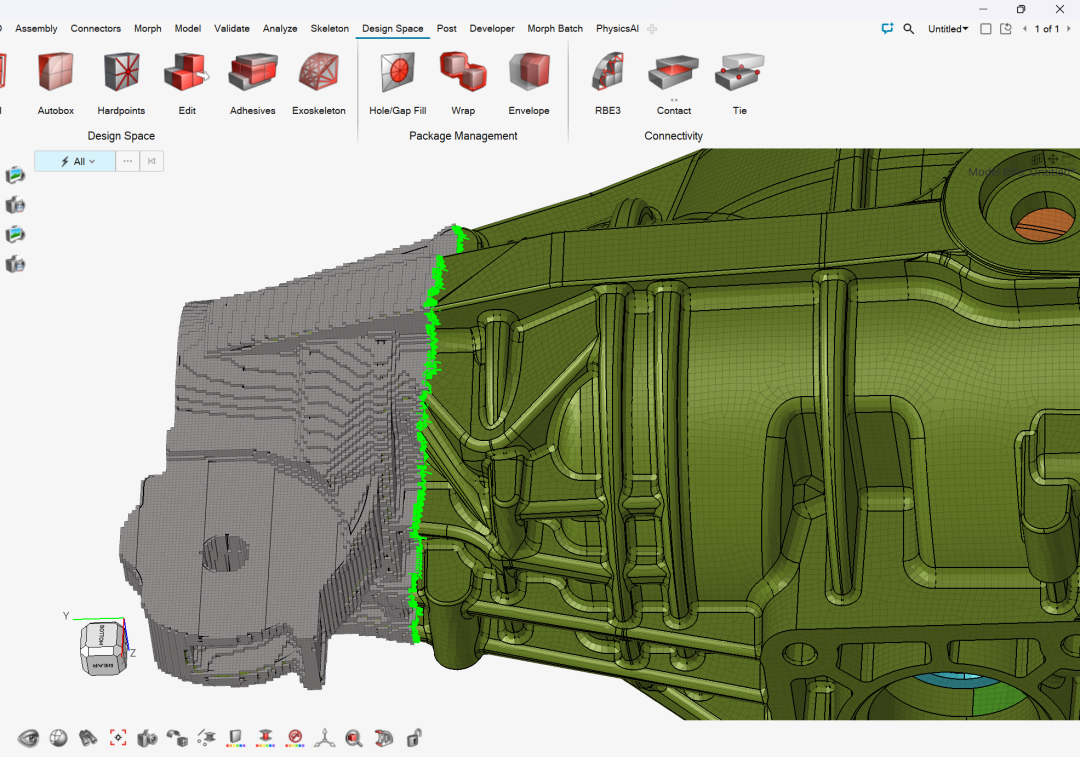Click the globe icon in the bottom toolbar
Screen dimensions: 1080x757
(59, 738)
